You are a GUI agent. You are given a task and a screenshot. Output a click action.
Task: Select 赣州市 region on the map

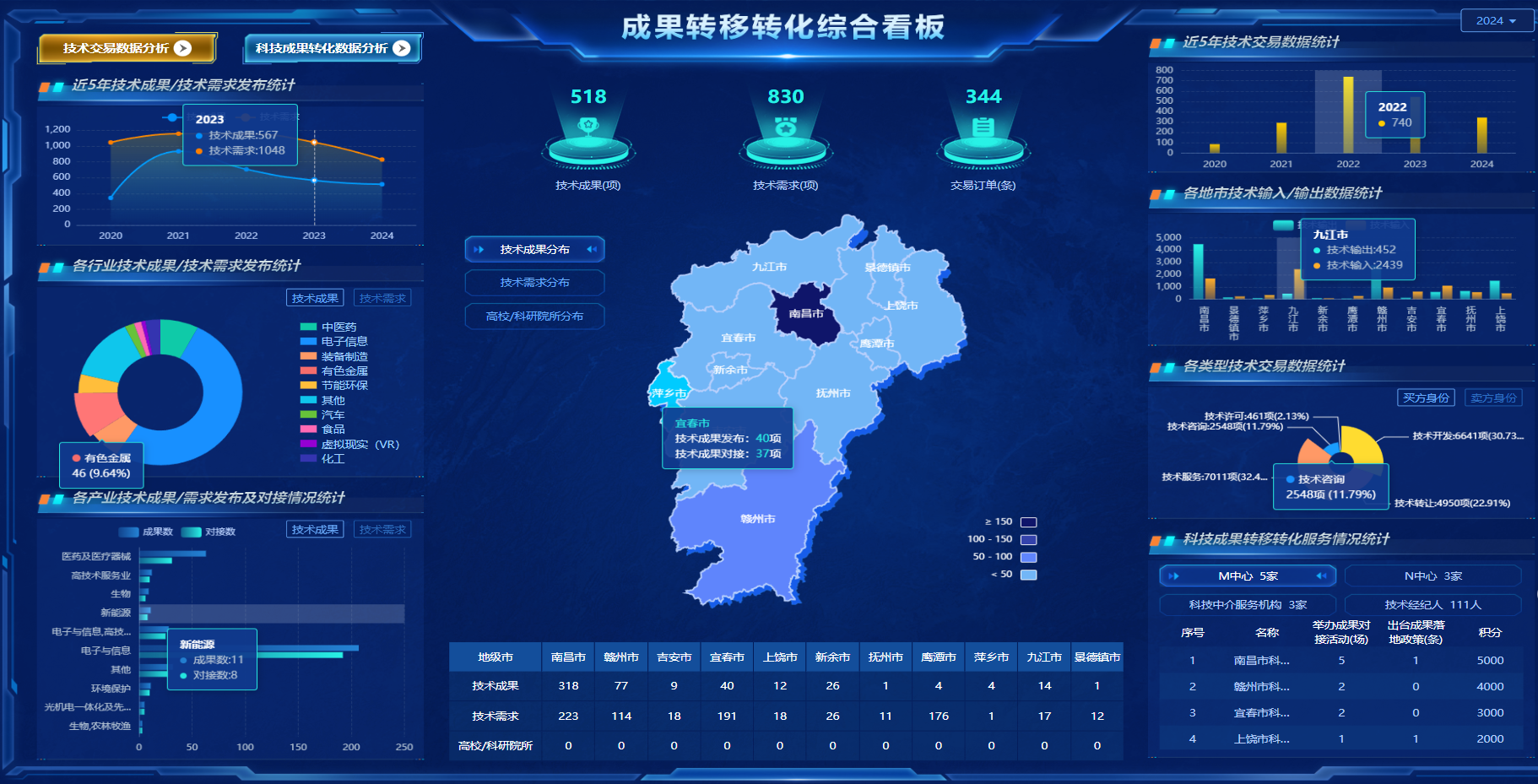tap(757, 519)
